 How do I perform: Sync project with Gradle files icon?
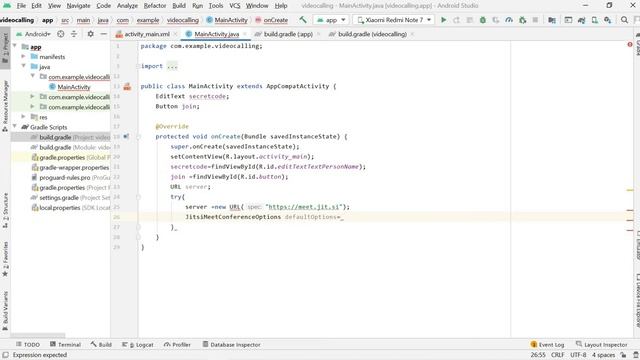(x=581, y=20)
